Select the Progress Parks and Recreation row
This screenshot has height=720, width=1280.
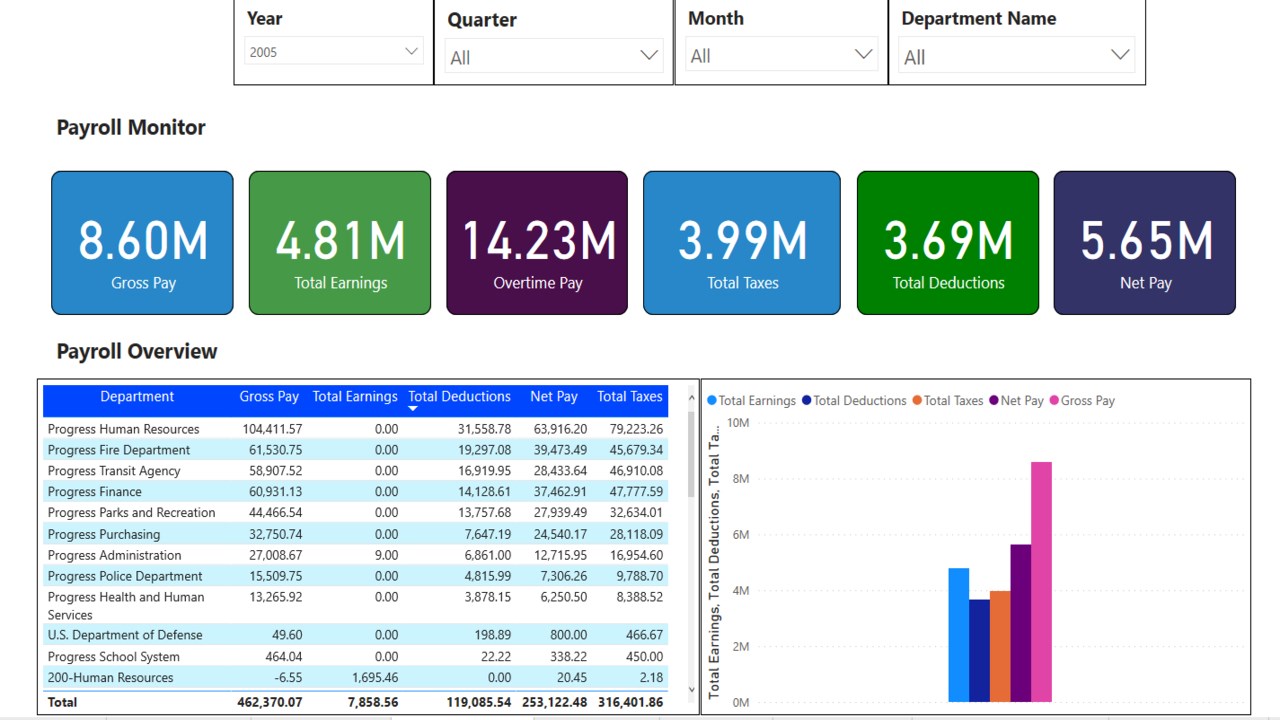click(355, 513)
